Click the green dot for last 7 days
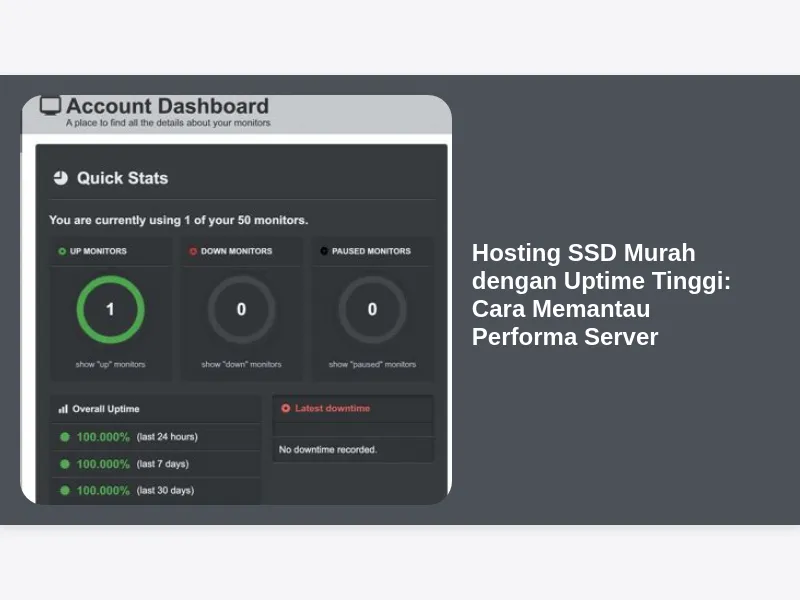This screenshot has height=600, width=800. (x=65, y=464)
